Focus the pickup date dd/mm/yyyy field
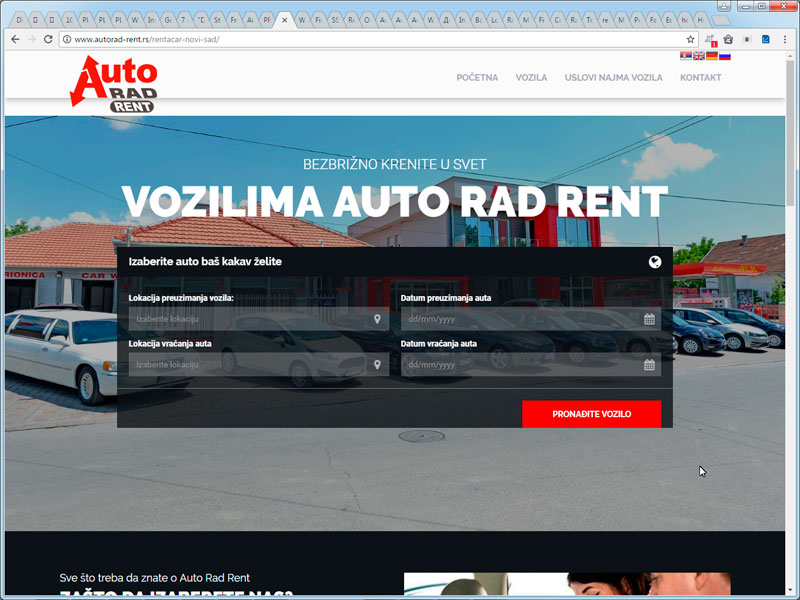Viewport: 800px width, 600px height. pos(531,319)
